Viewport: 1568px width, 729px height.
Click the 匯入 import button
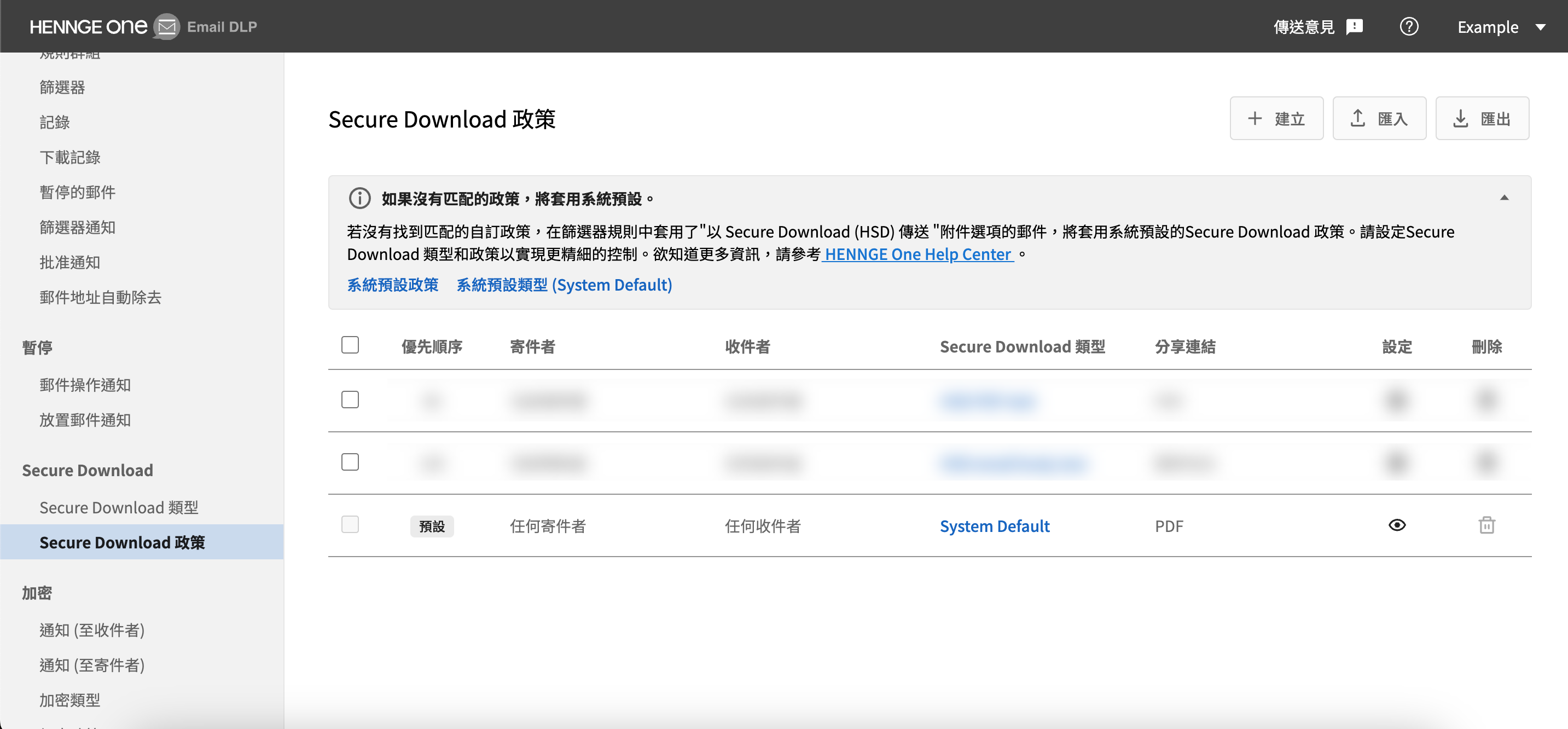pyautogui.click(x=1379, y=118)
